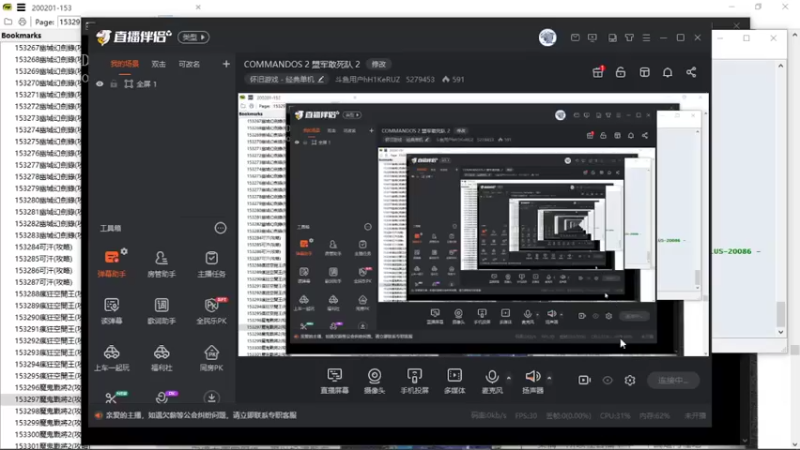
Task: Click the FPS:30 status text
Action: [526, 415]
